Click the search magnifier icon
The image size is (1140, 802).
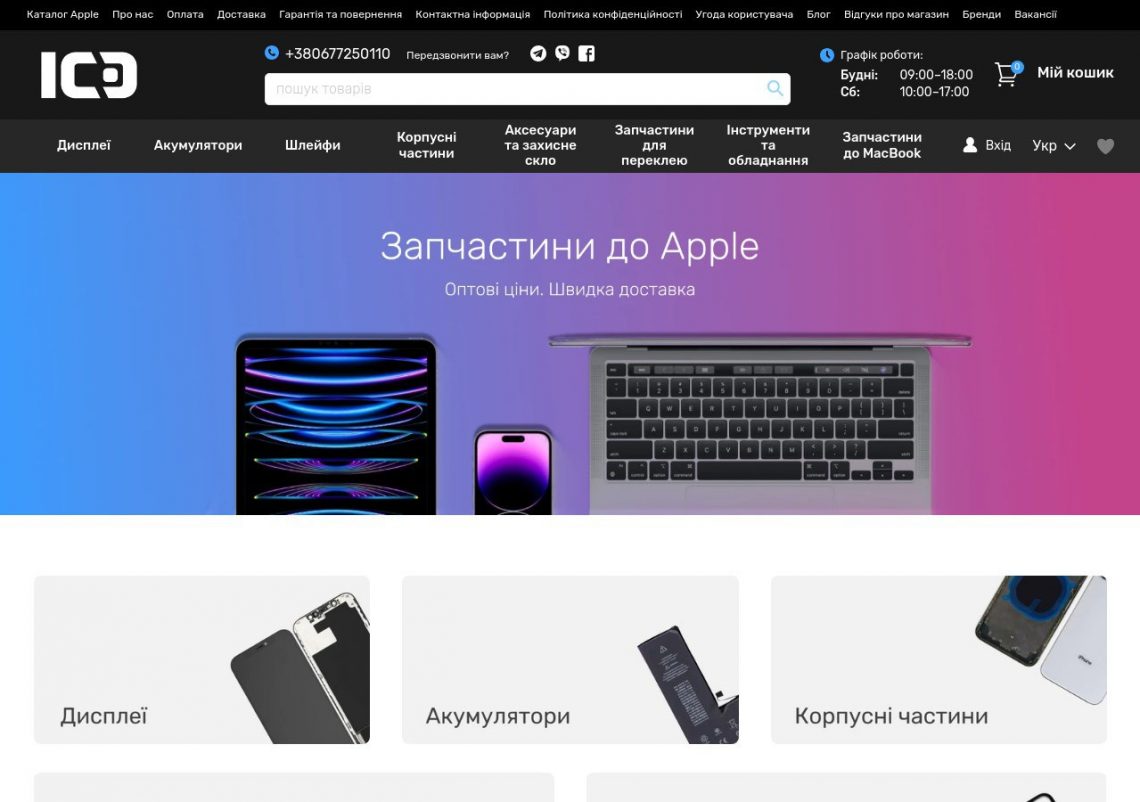tap(775, 89)
